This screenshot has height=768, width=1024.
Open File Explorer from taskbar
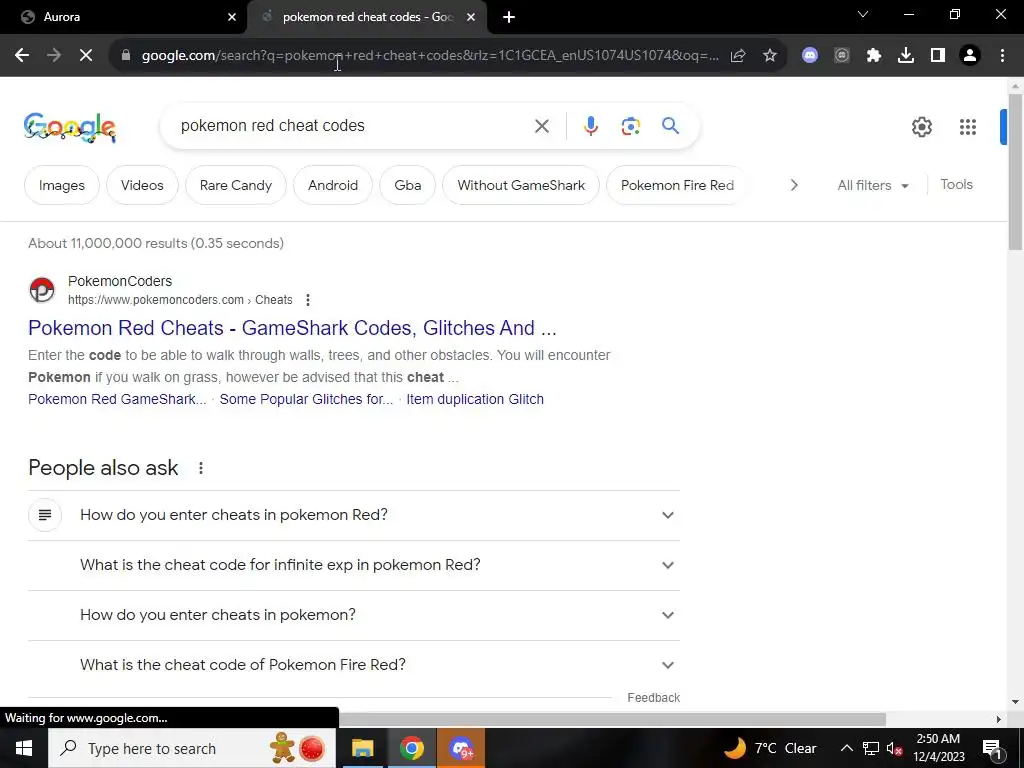point(362,748)
